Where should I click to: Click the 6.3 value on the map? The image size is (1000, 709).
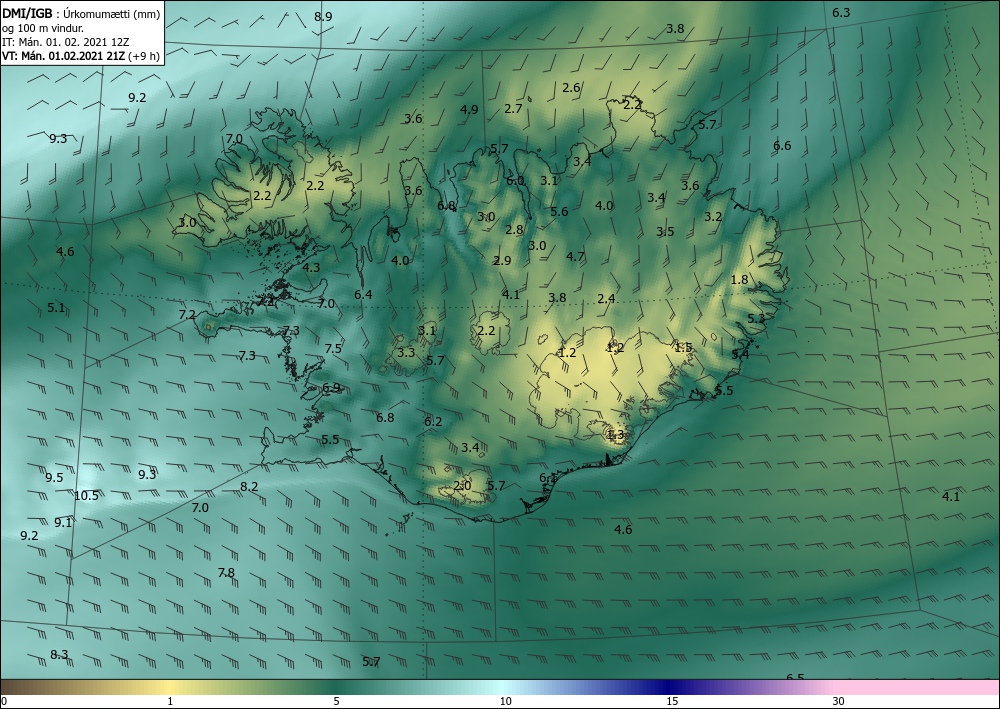841,12
